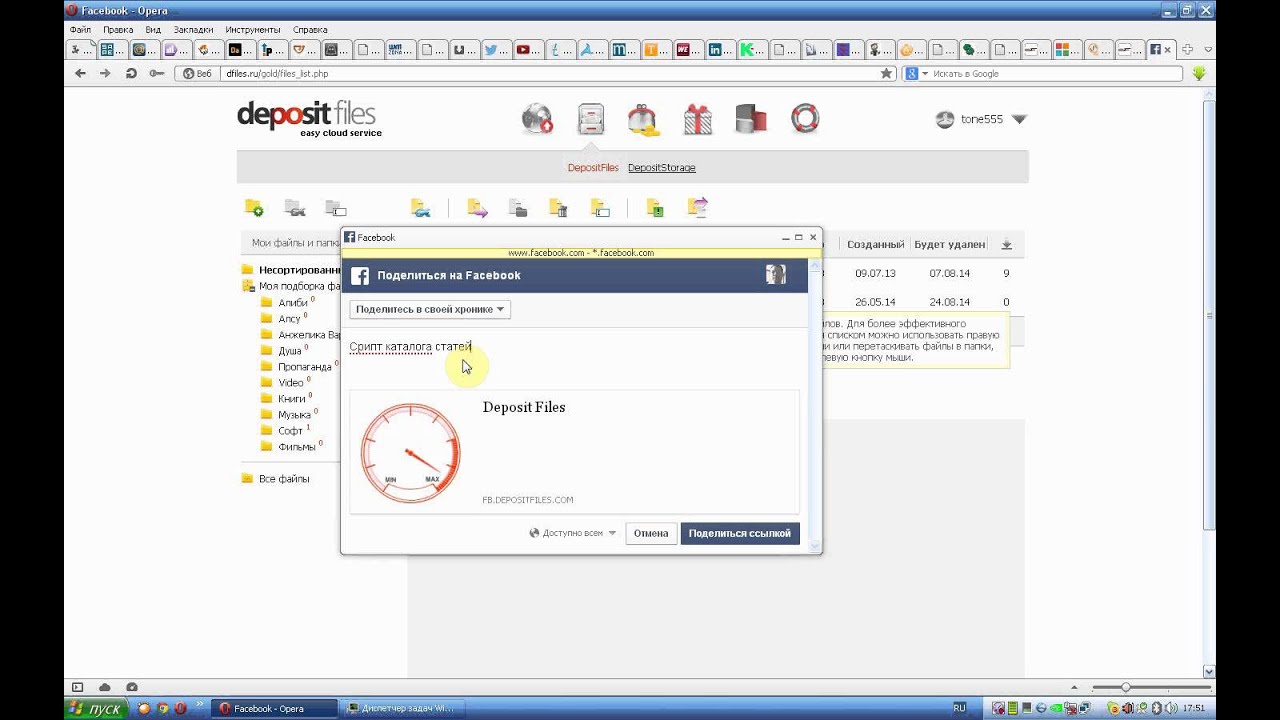The width and height of the screenshot is (1280, 720).
Task: Click the copy file to folder icon
Action: coord(517,208)
